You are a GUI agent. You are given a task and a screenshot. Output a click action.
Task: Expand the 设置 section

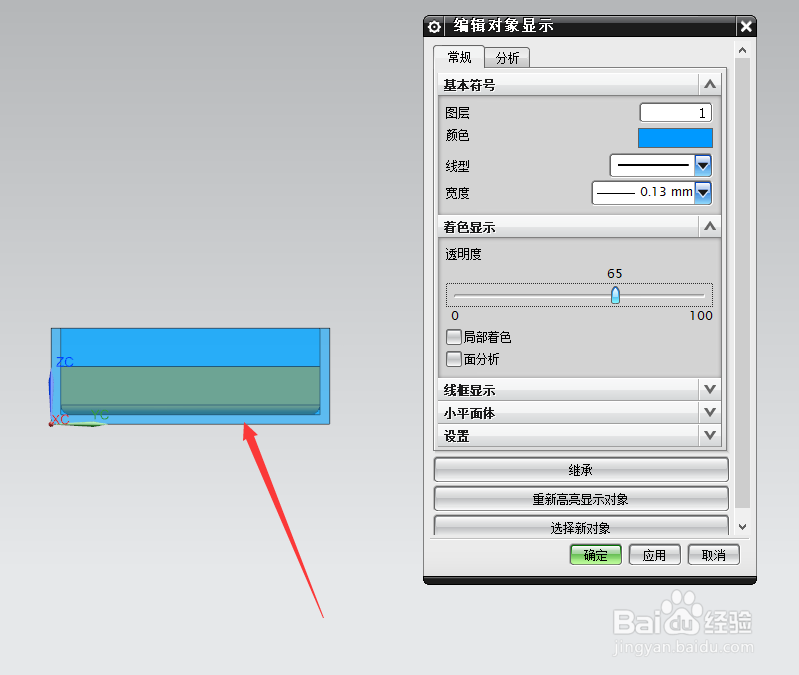[710, 436]
